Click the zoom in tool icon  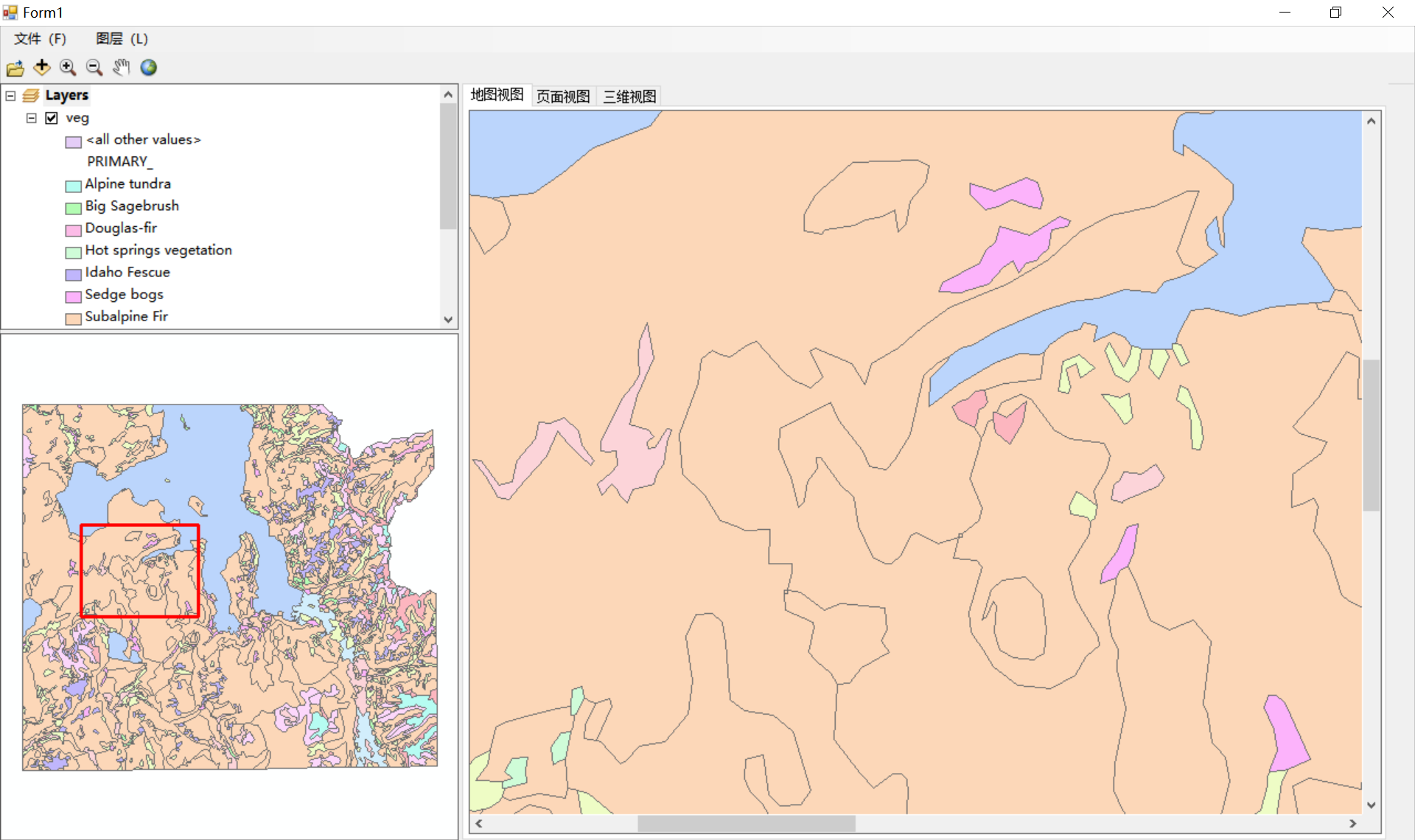point(67,67)
